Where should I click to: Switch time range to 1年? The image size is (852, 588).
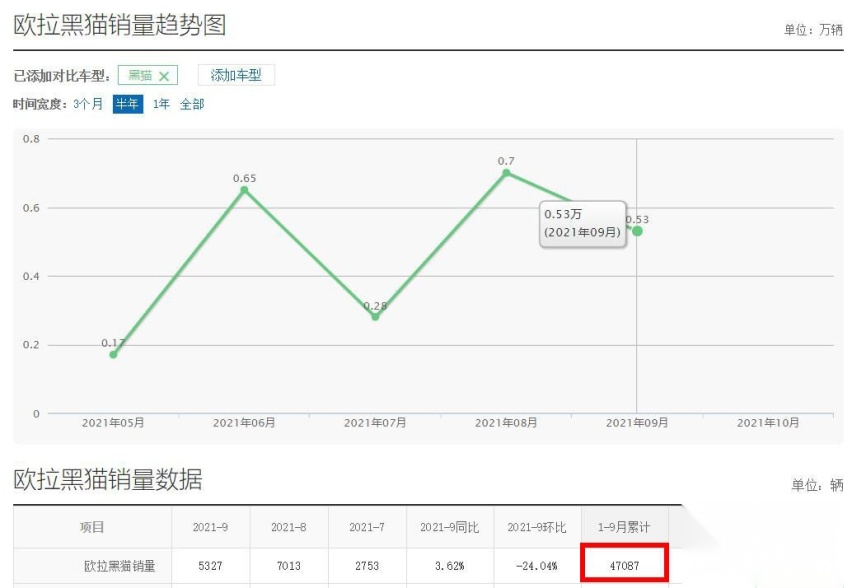pos(161,104)
